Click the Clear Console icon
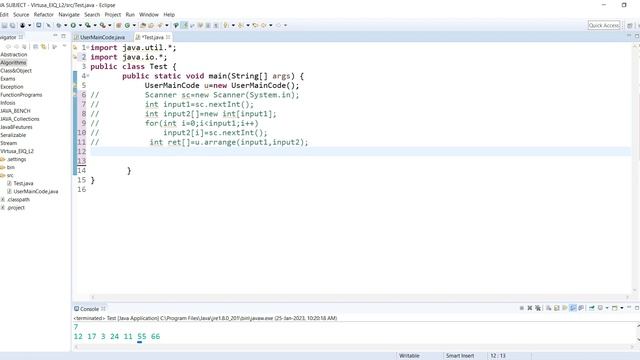This screenshot has width=640, height=360. pyautogui.click(x=548, y=308)
